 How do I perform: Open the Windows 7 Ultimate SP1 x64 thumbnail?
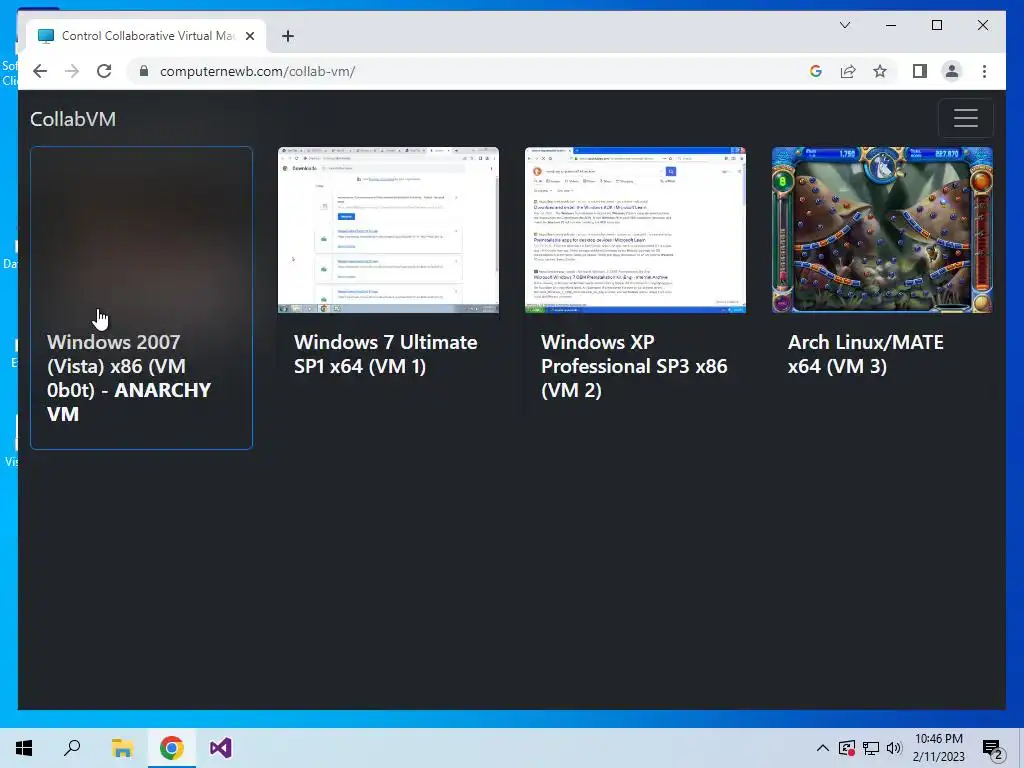389,230
